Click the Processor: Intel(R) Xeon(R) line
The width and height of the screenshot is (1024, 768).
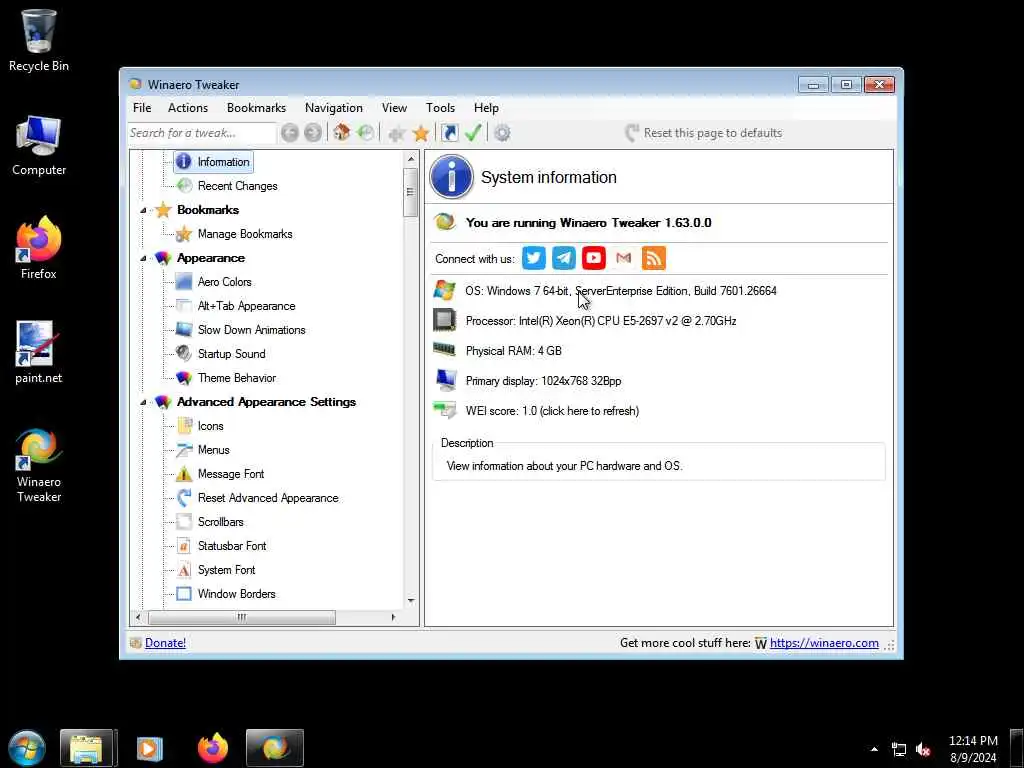tap(601, 321)
